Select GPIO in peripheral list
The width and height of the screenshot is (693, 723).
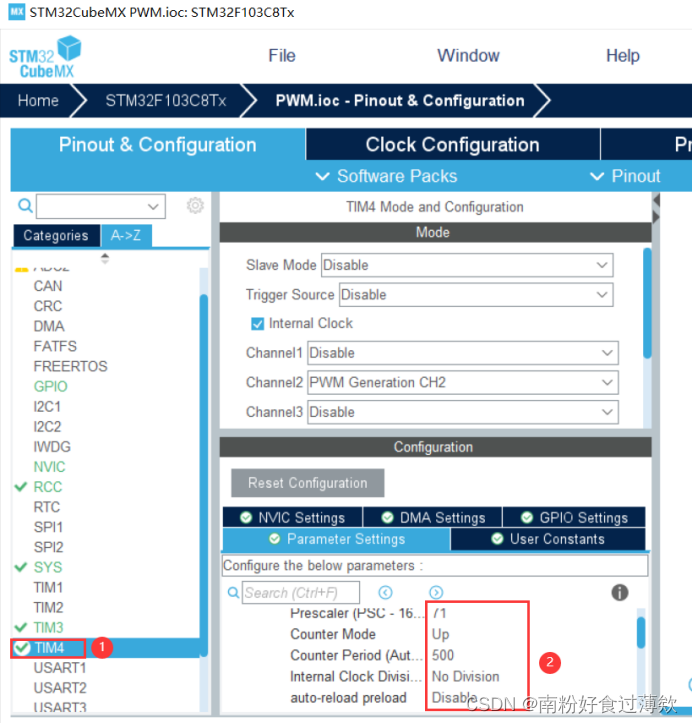click(50, 386)
